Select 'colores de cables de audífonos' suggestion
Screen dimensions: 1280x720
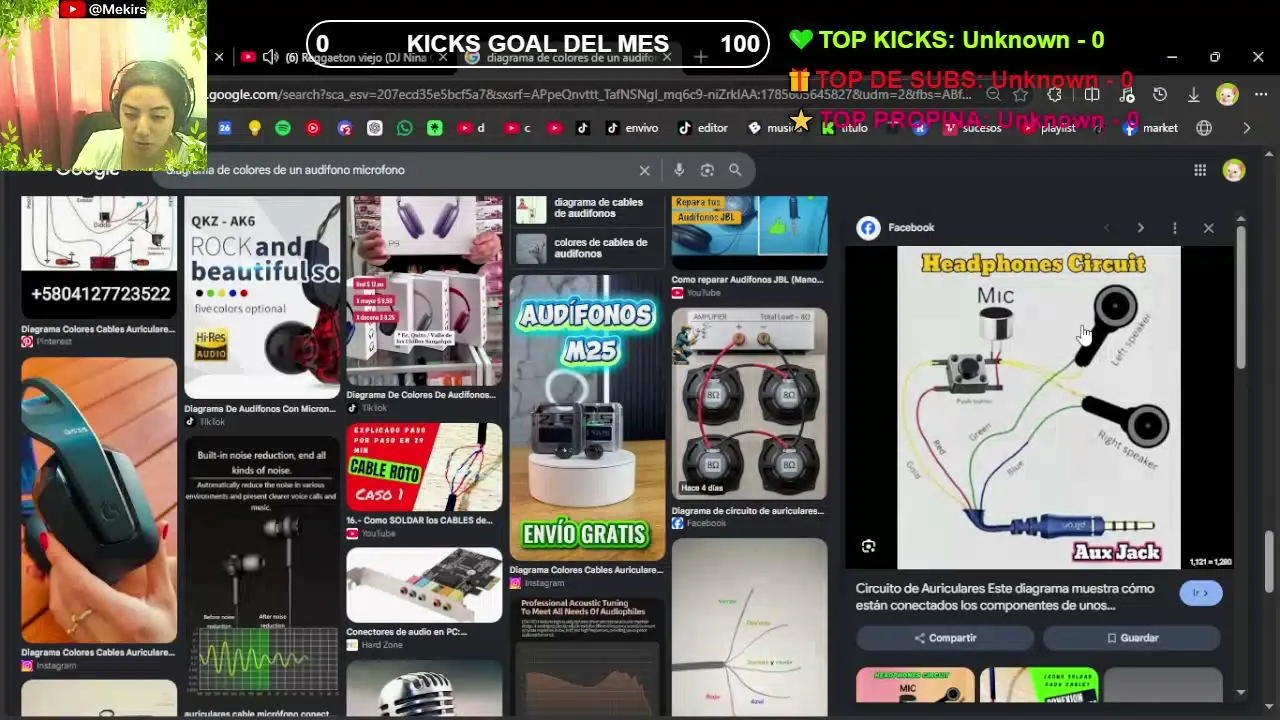point(587,247)
